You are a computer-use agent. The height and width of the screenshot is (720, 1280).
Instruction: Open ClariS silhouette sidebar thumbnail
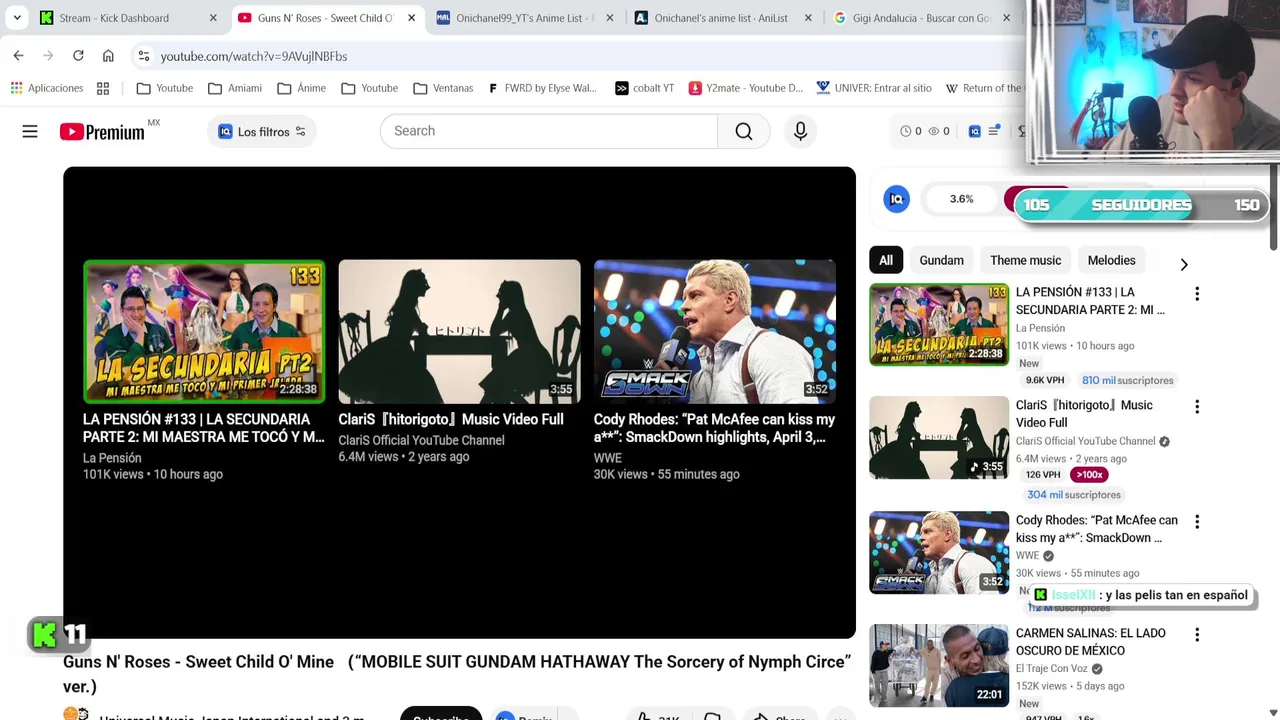(x=939, y=437)
